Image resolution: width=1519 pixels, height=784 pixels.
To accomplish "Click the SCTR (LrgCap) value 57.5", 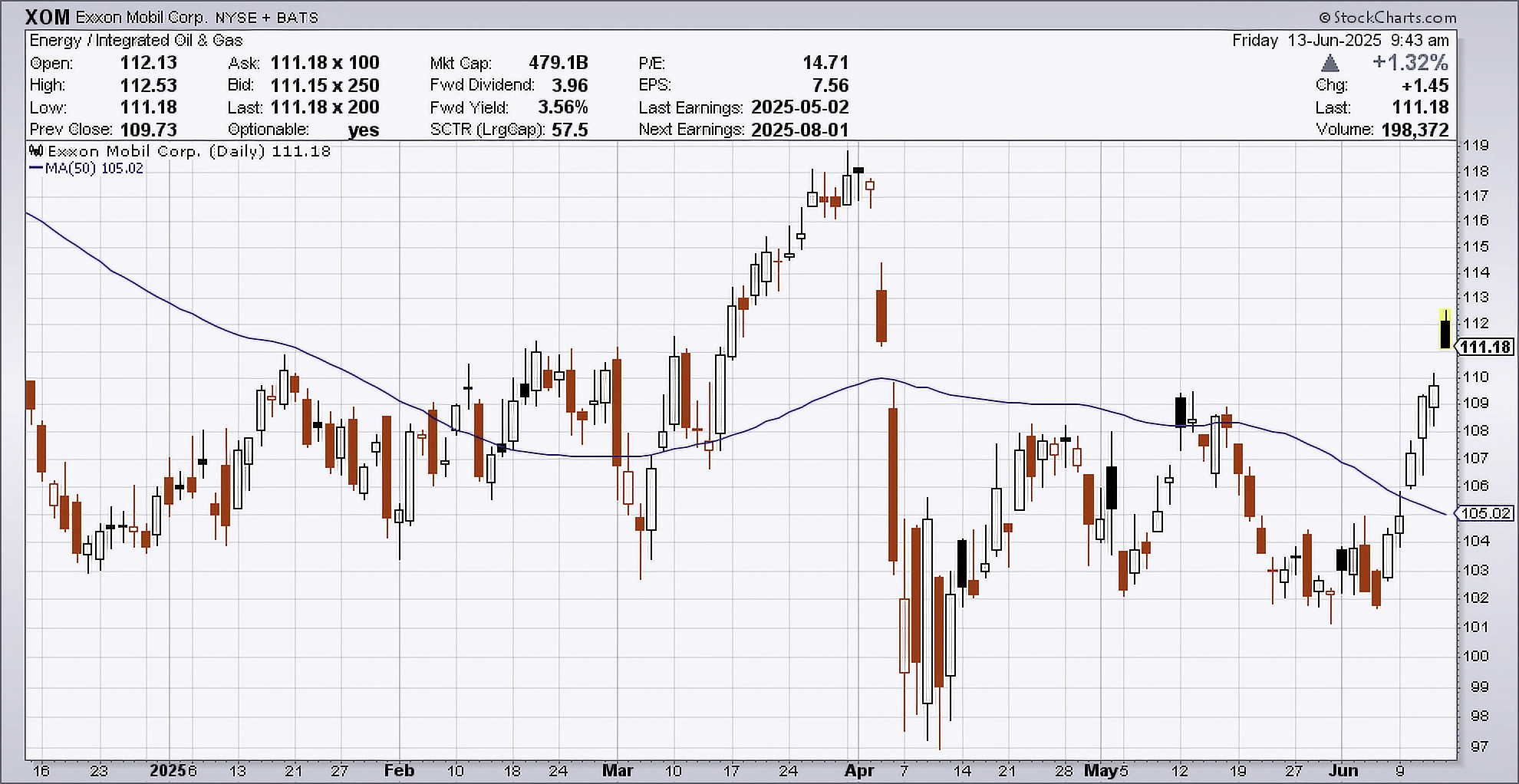I will tap(569, 130).
